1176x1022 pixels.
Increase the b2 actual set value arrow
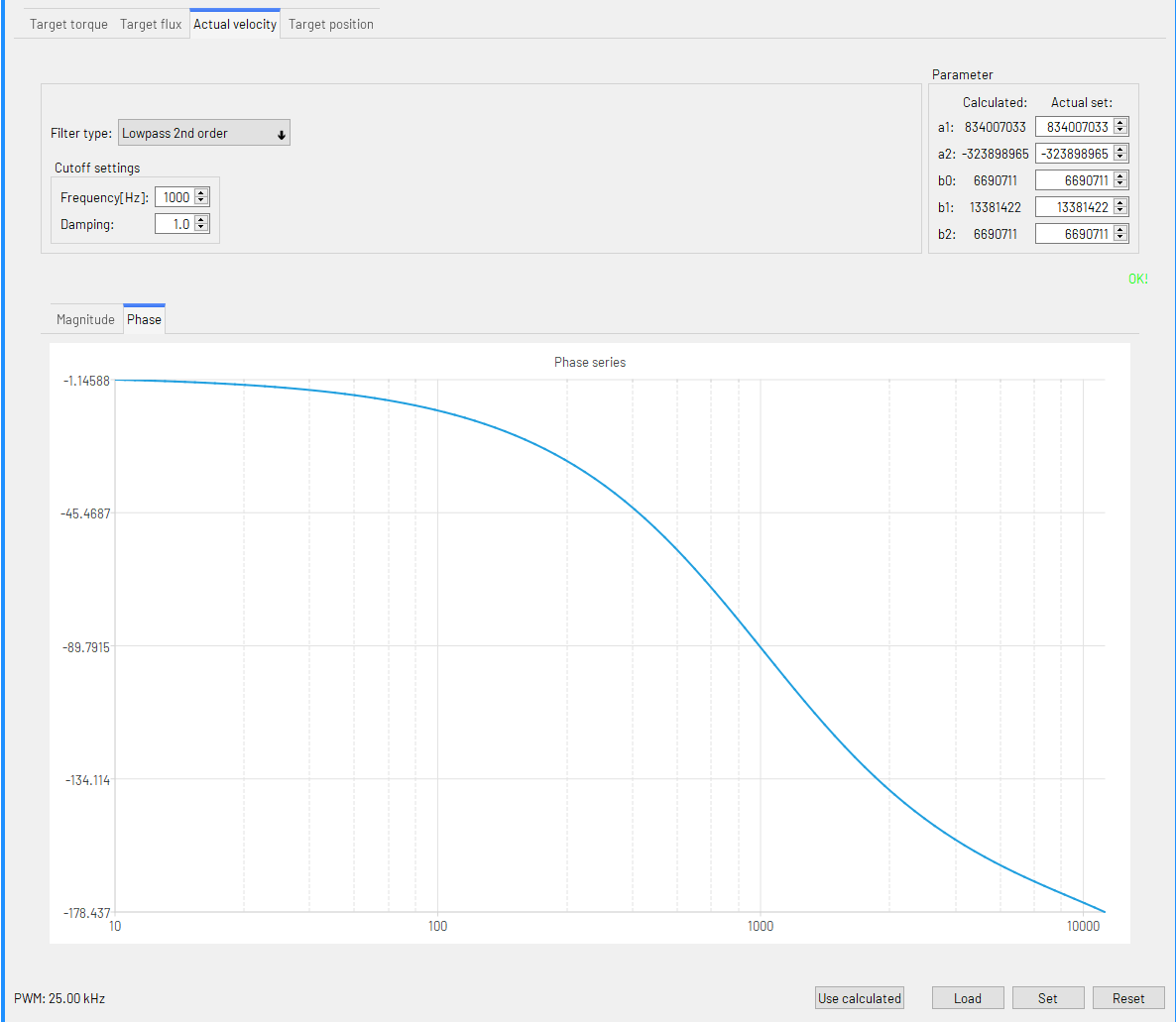click(1120, 230)
